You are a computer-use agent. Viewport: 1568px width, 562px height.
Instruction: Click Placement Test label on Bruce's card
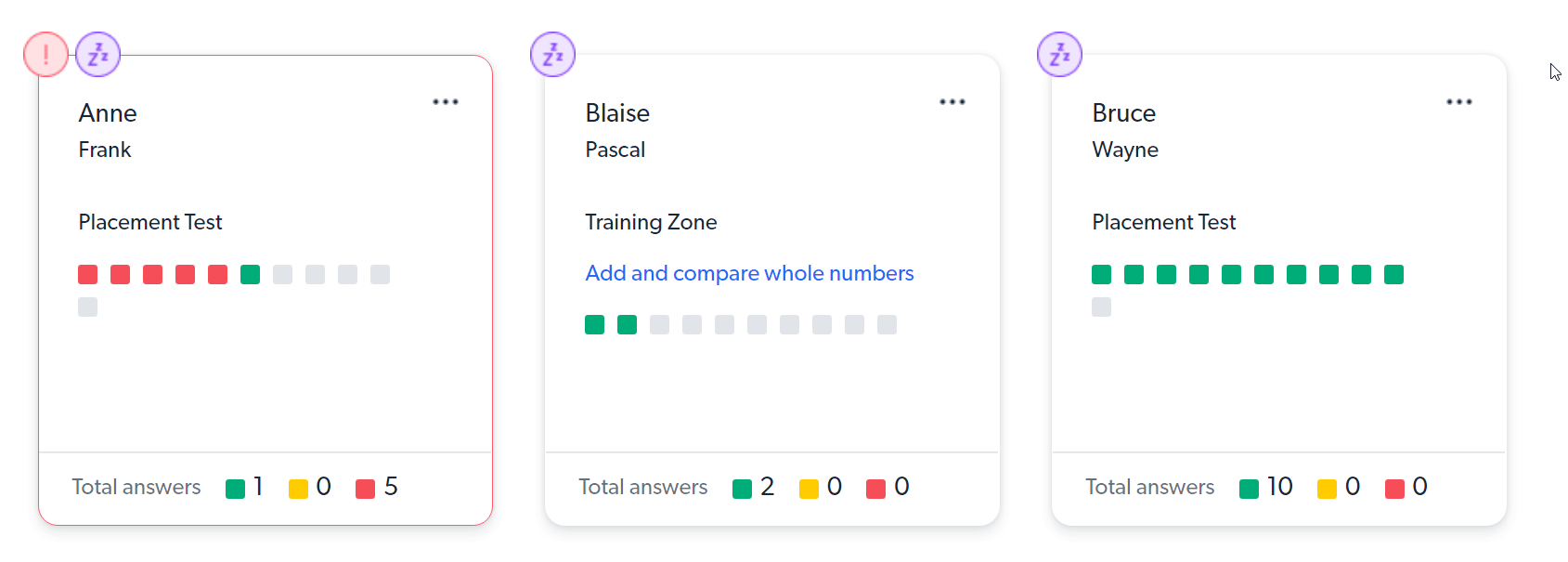(x=1164, y=222)
